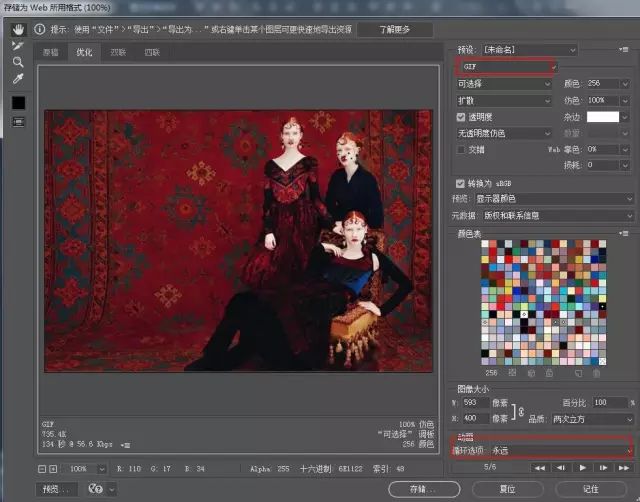Select the Hand tool
This screenshot has width=640, height=502.
pyautogui.click(x=18, y=29)
